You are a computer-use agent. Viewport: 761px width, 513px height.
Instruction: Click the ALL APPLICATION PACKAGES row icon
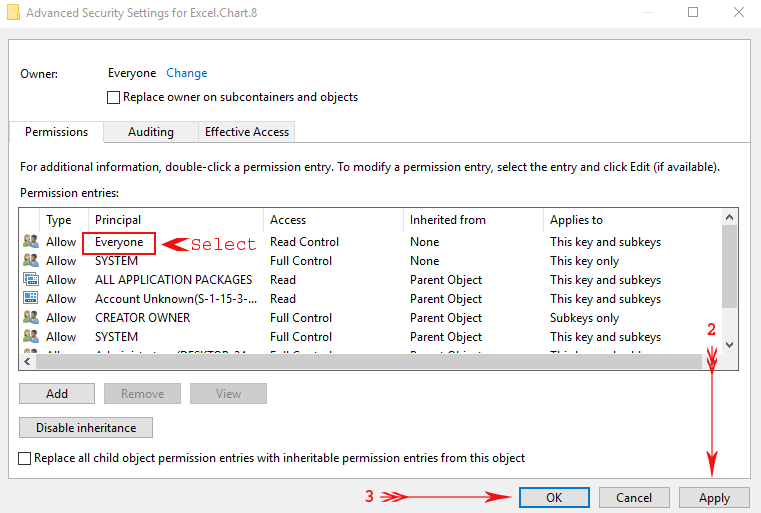pos(30,280)
